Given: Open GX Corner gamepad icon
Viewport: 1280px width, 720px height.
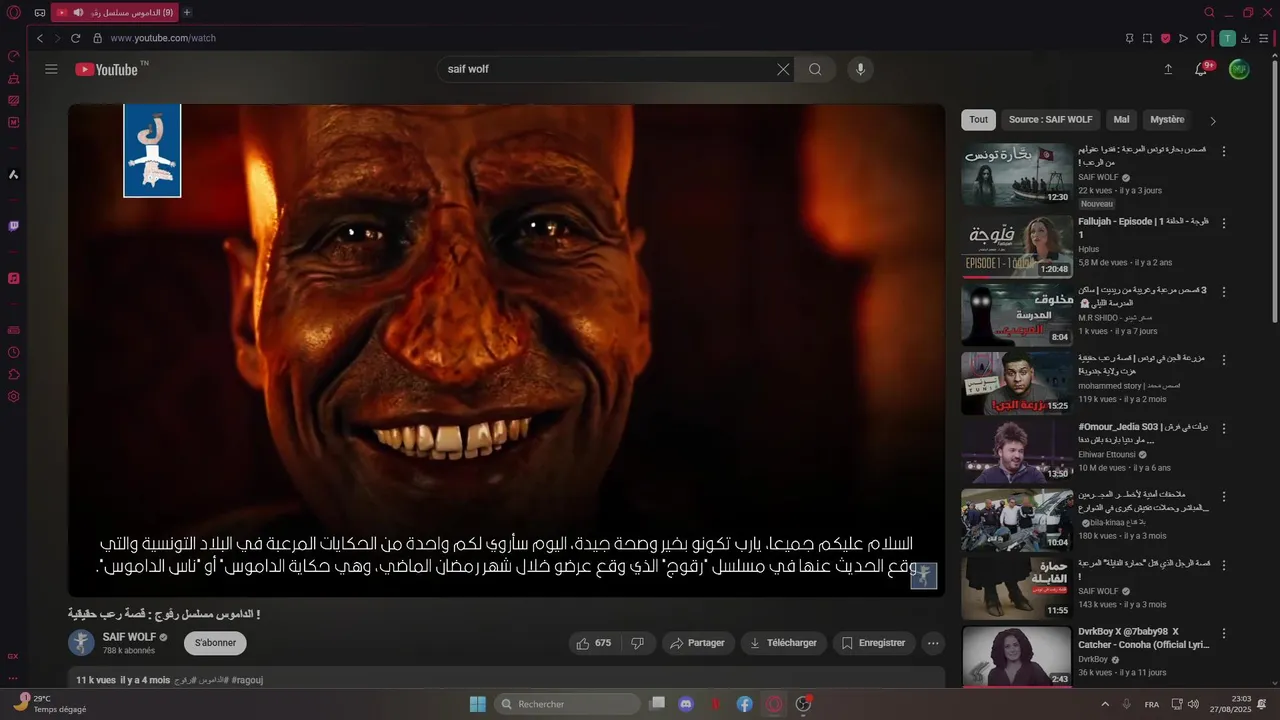Looking at the screenshot, I should click(x=40, y=12).
